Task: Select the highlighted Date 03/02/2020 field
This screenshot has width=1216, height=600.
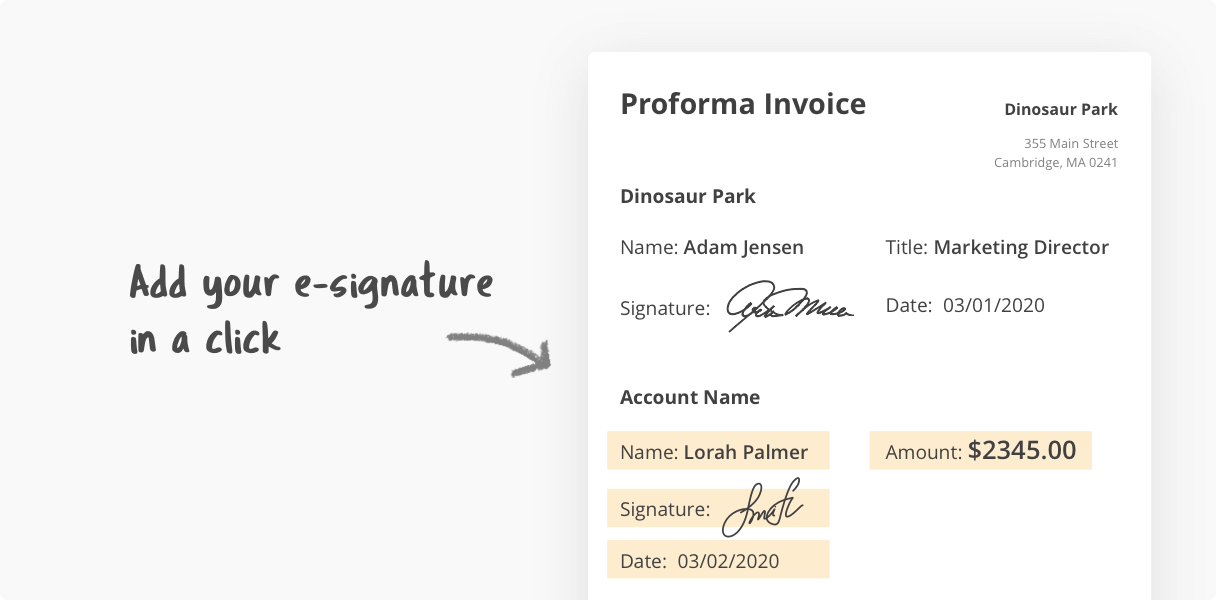Action: 718,560
